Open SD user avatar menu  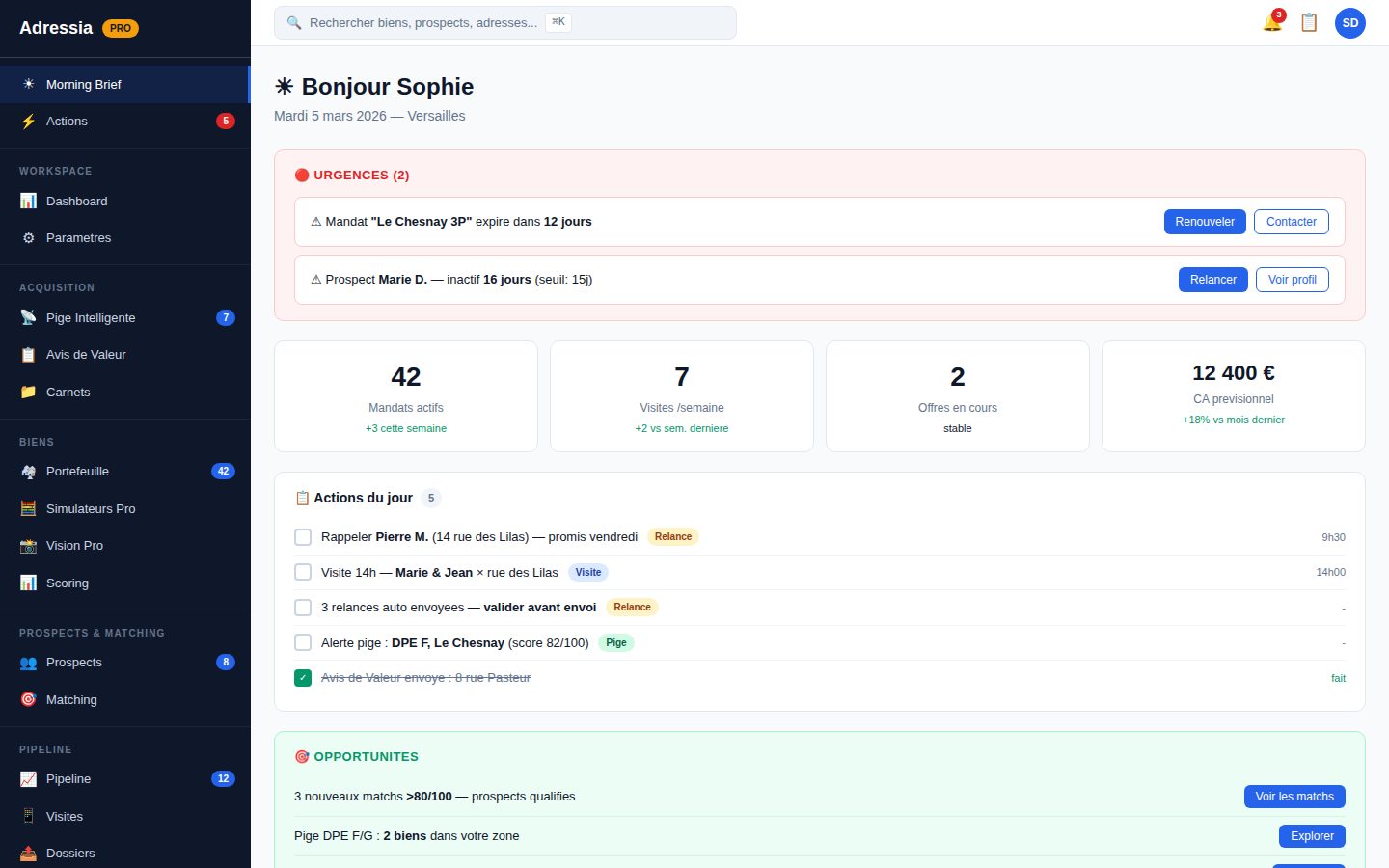pyautogui.click(x=1350, y=23)
